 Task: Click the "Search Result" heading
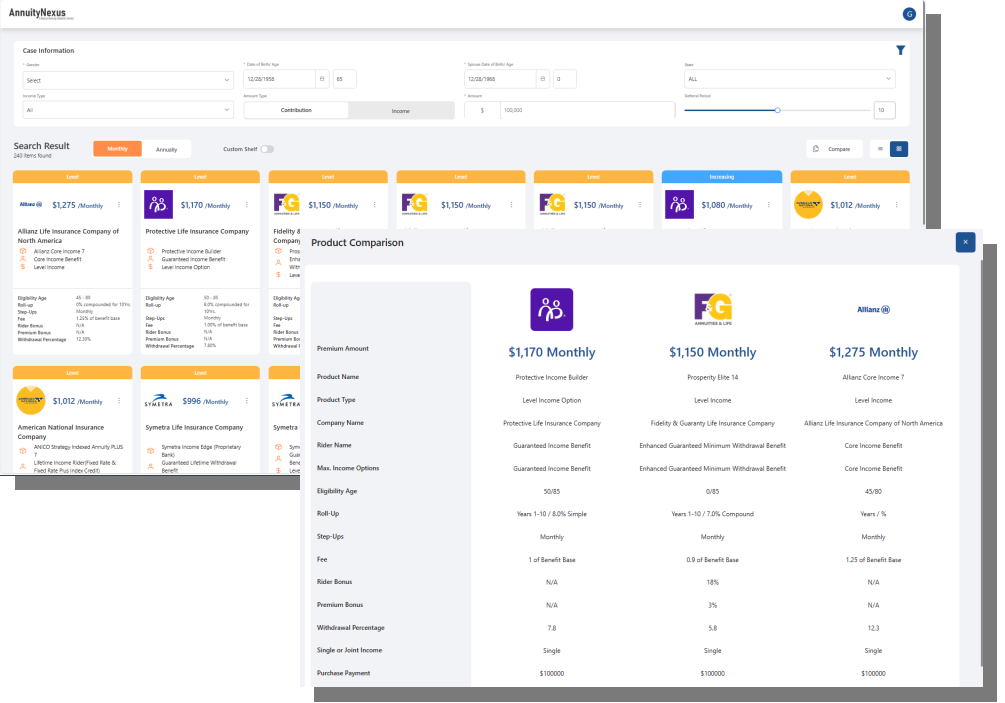(x=42, y=146)
